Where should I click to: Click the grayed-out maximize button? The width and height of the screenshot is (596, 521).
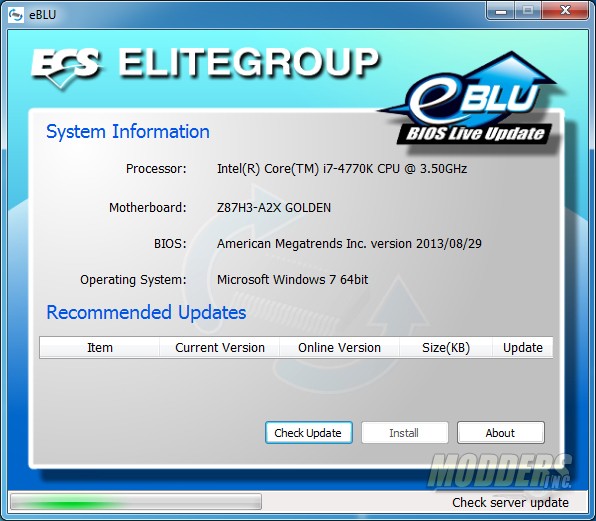(x=528, y=10)
